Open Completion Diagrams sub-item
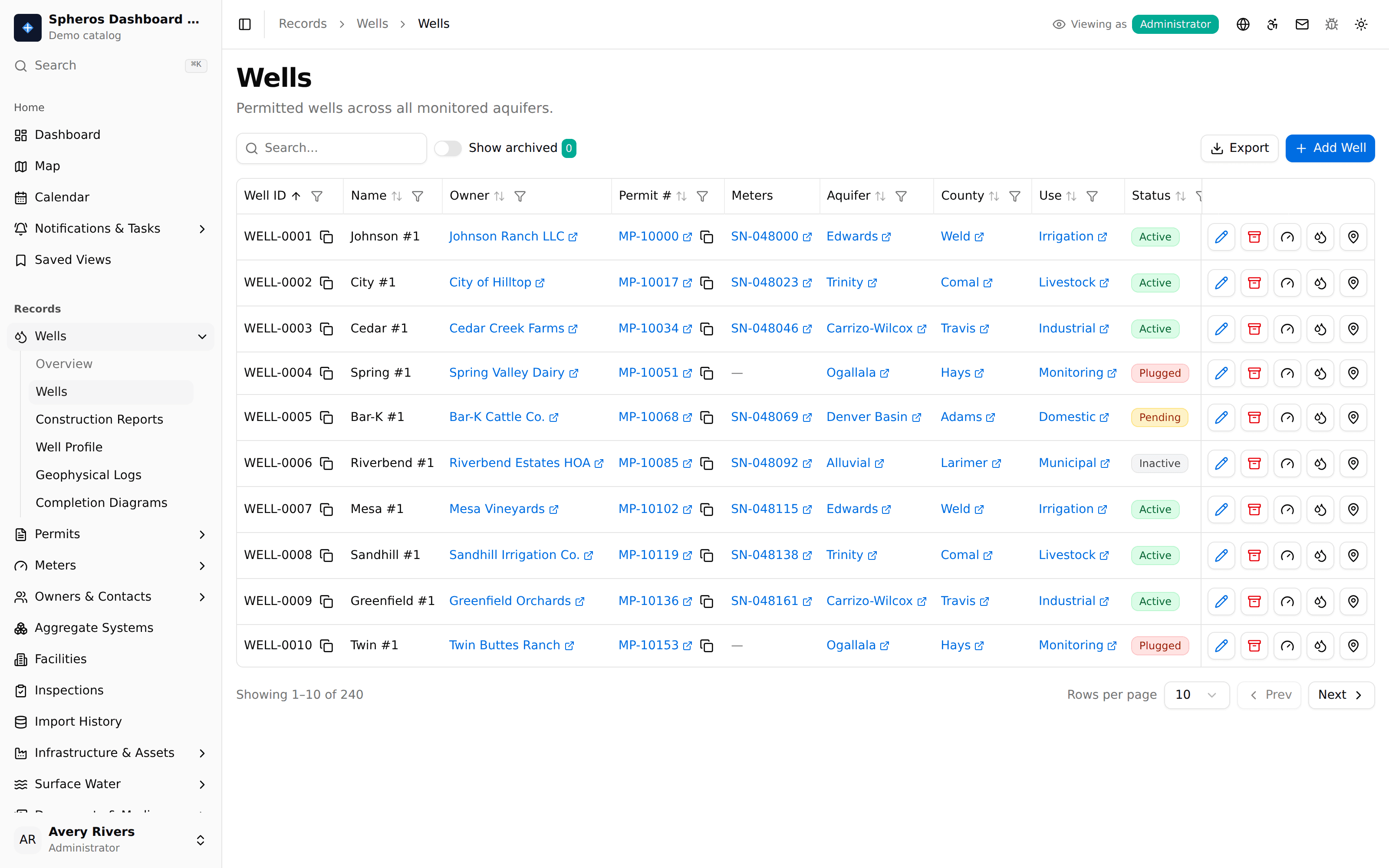 111,503
